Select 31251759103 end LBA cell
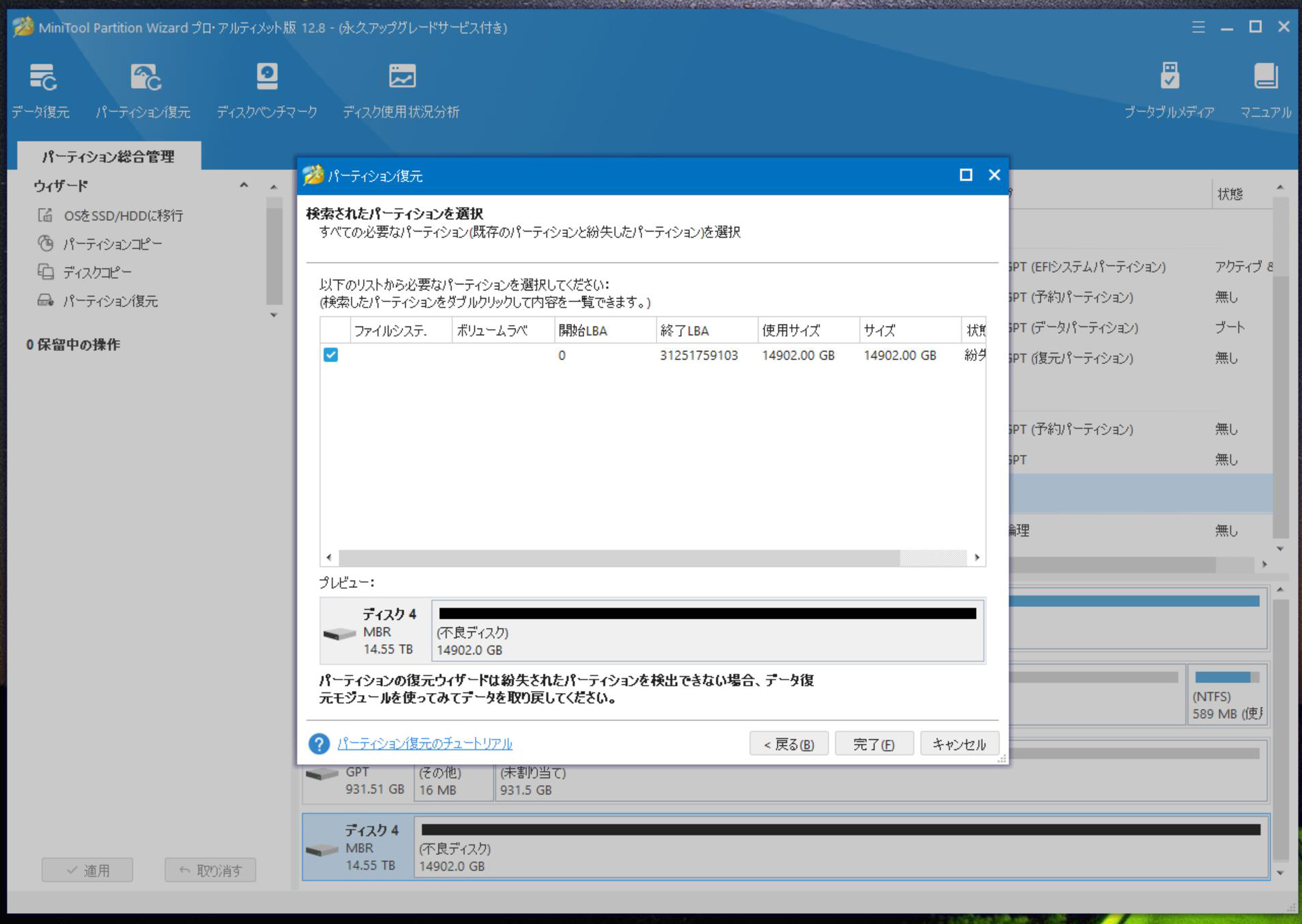Screen dimensions: 1302x924 point(699,355)
